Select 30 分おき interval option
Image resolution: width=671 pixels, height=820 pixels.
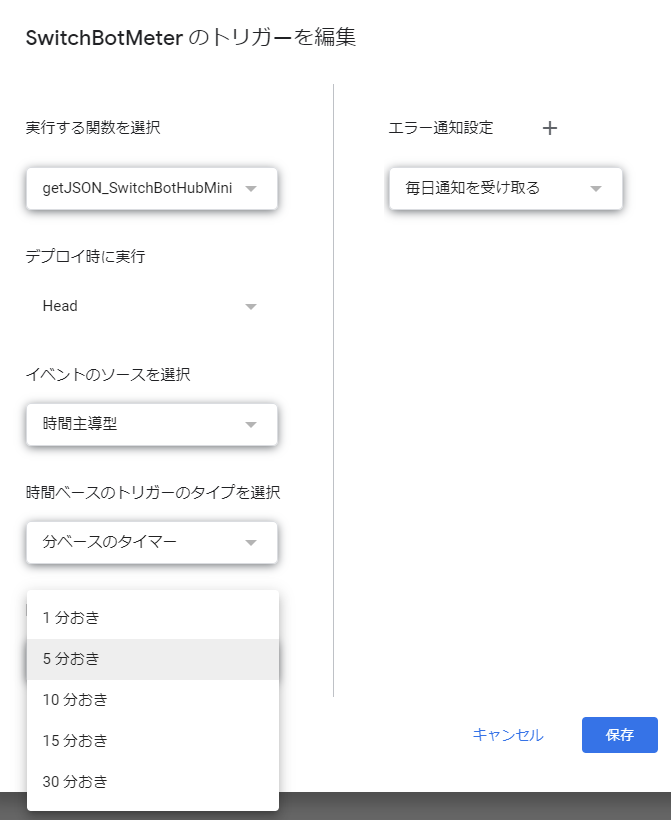pos(150,781)
